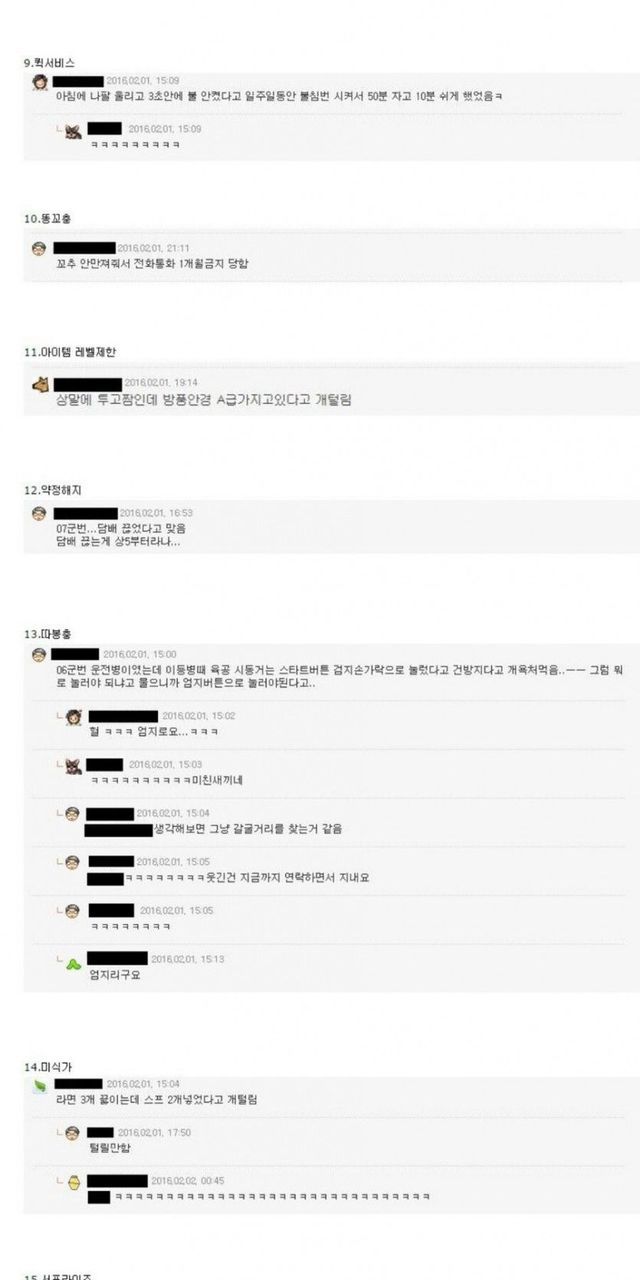640x1280 pixels.
Task: Click the avatar on the reply "털릴만함"
Action: (72, 1133)
